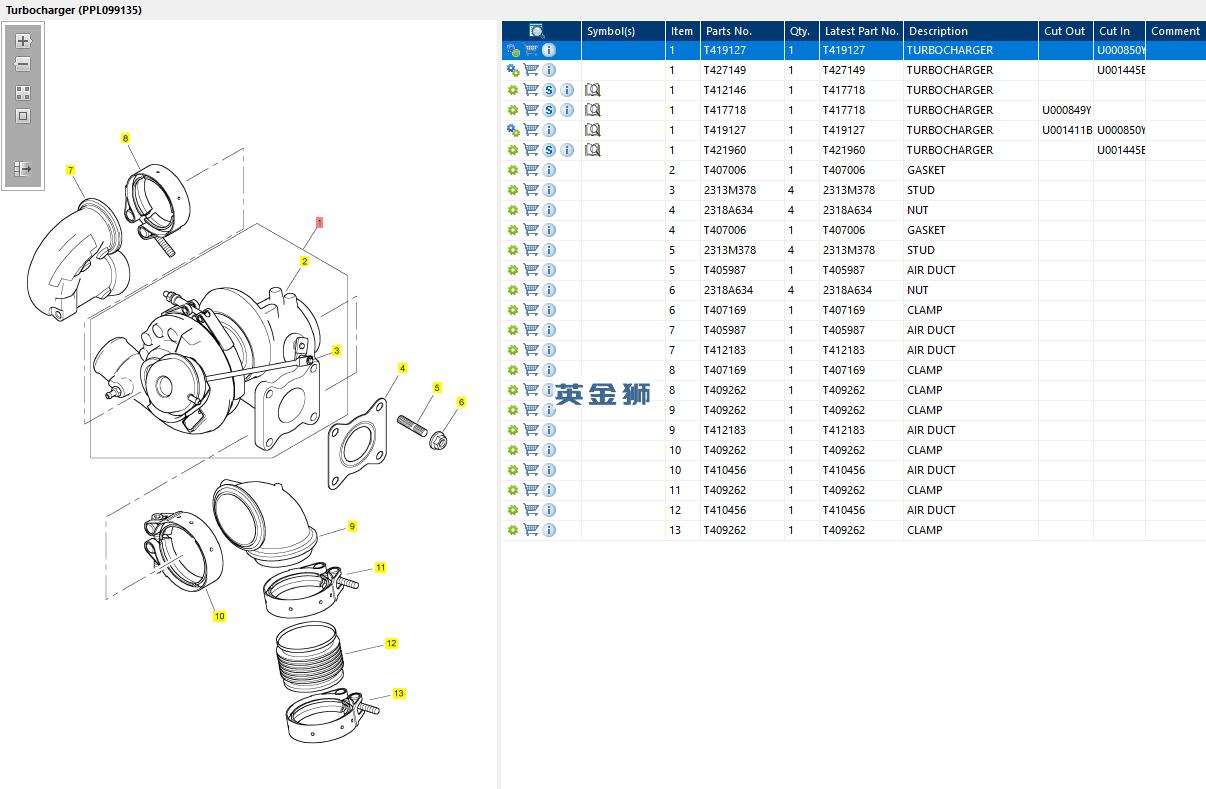Select callout 12 in the diagram
The width and height of the screenshot is (1206, 789).
pos(391,644)
